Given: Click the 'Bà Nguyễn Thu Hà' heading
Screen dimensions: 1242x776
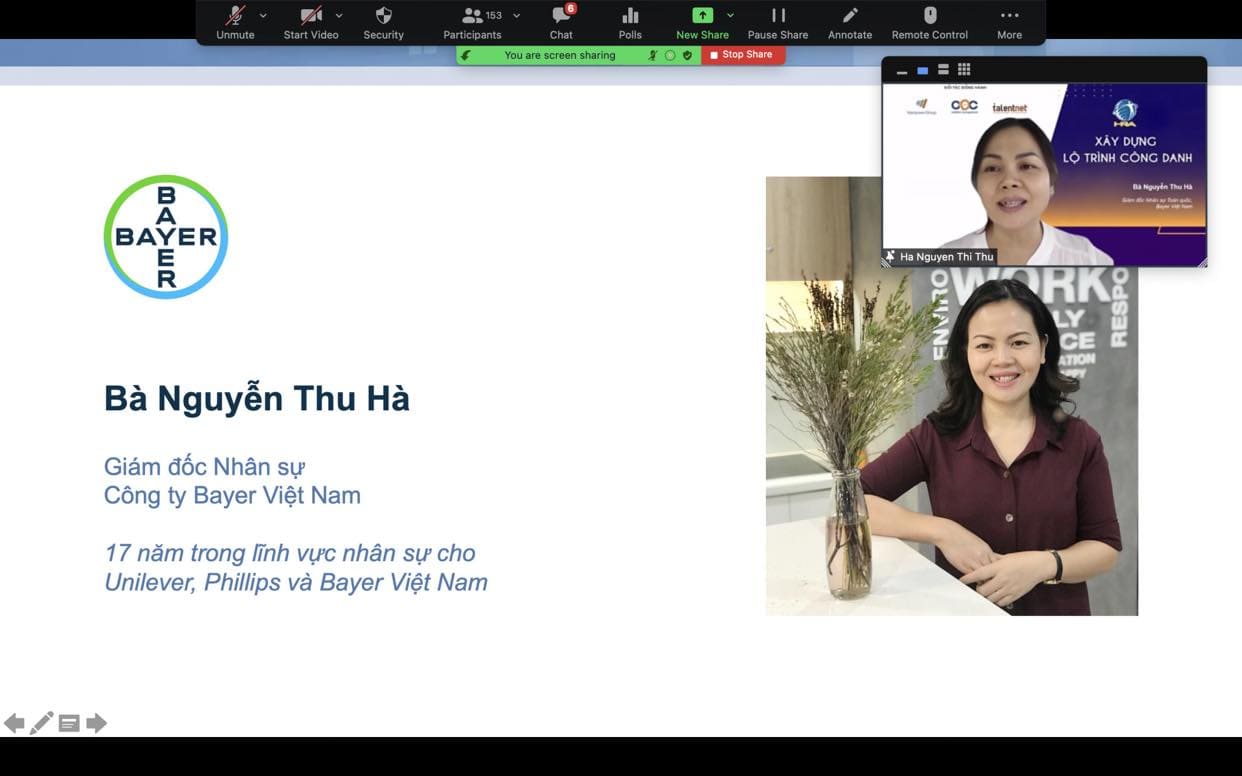Looking at the screenshot, I should 257,398.
